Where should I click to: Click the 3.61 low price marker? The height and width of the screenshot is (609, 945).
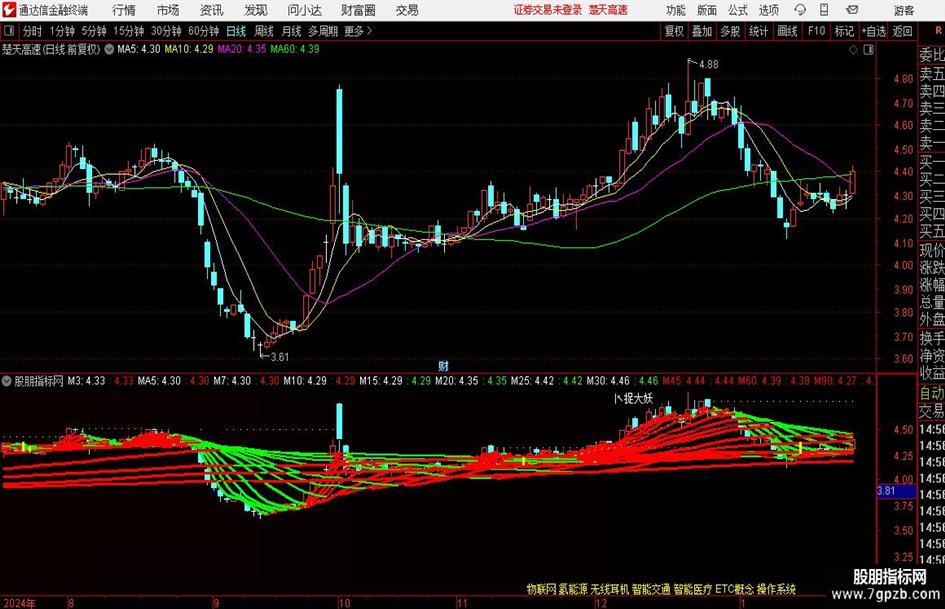[280, 357]
